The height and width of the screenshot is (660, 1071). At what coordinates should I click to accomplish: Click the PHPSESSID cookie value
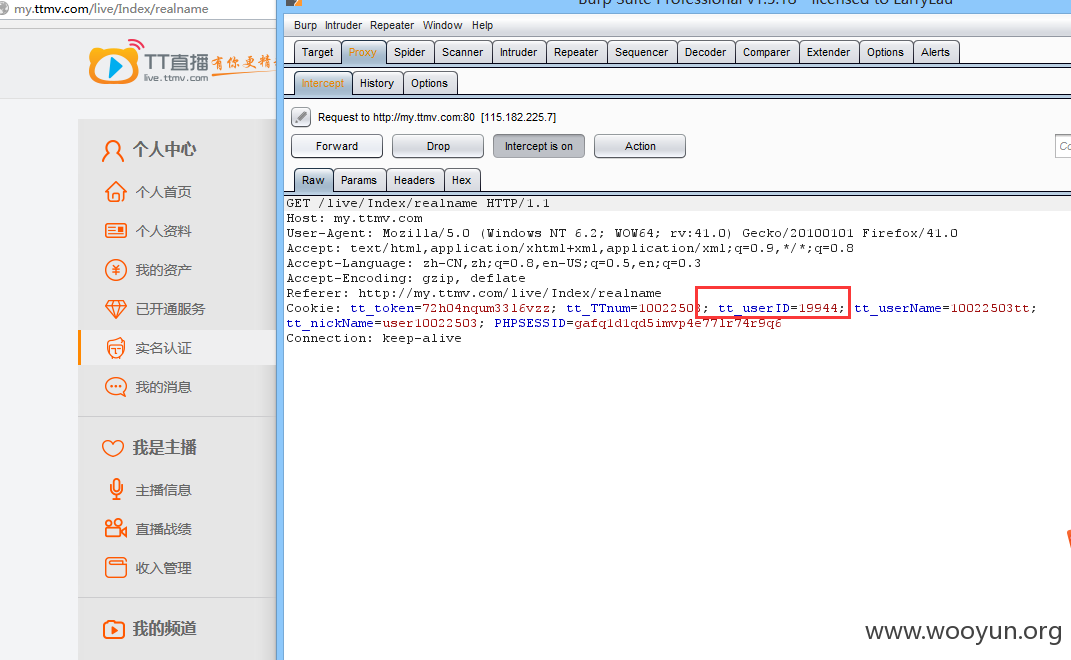pos(678,323)
